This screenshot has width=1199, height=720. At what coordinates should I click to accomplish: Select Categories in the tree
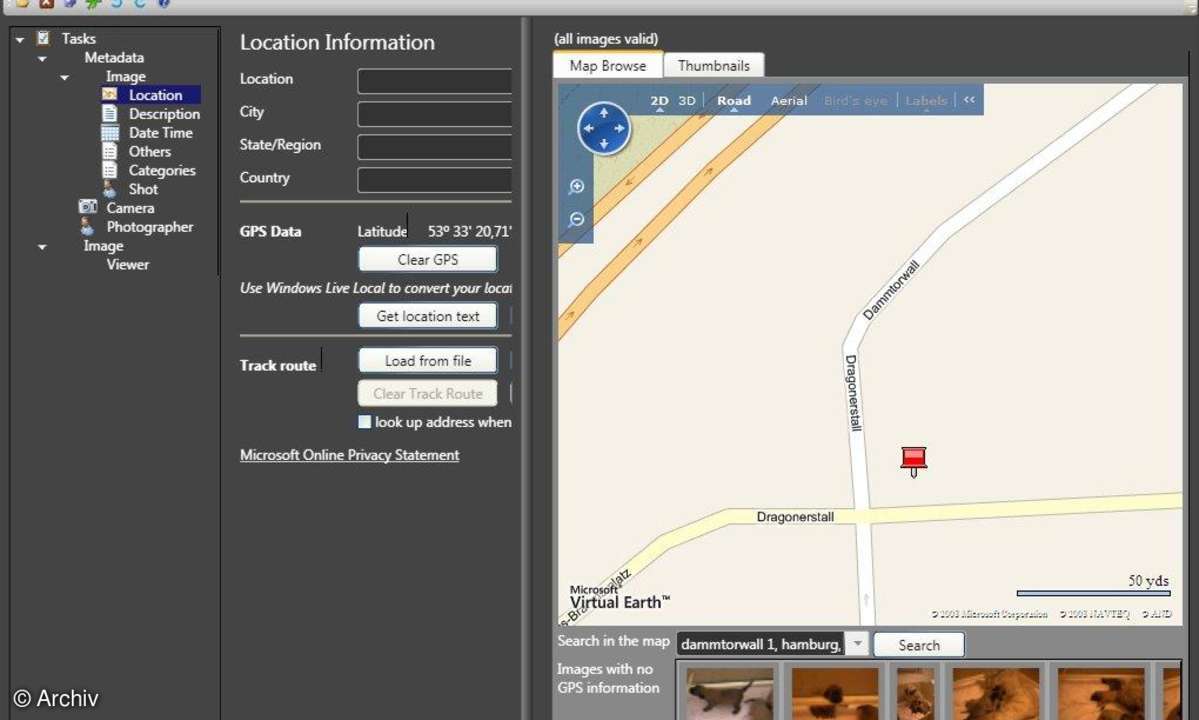point(162,170)
